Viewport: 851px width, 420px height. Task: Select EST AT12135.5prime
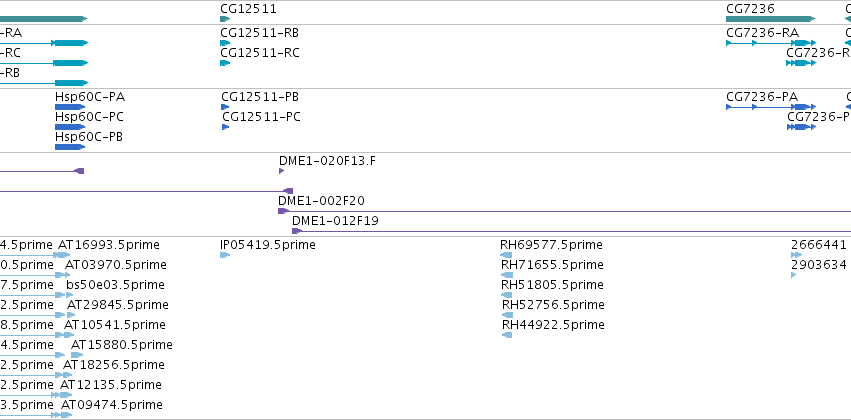click(x=111, y=385)
